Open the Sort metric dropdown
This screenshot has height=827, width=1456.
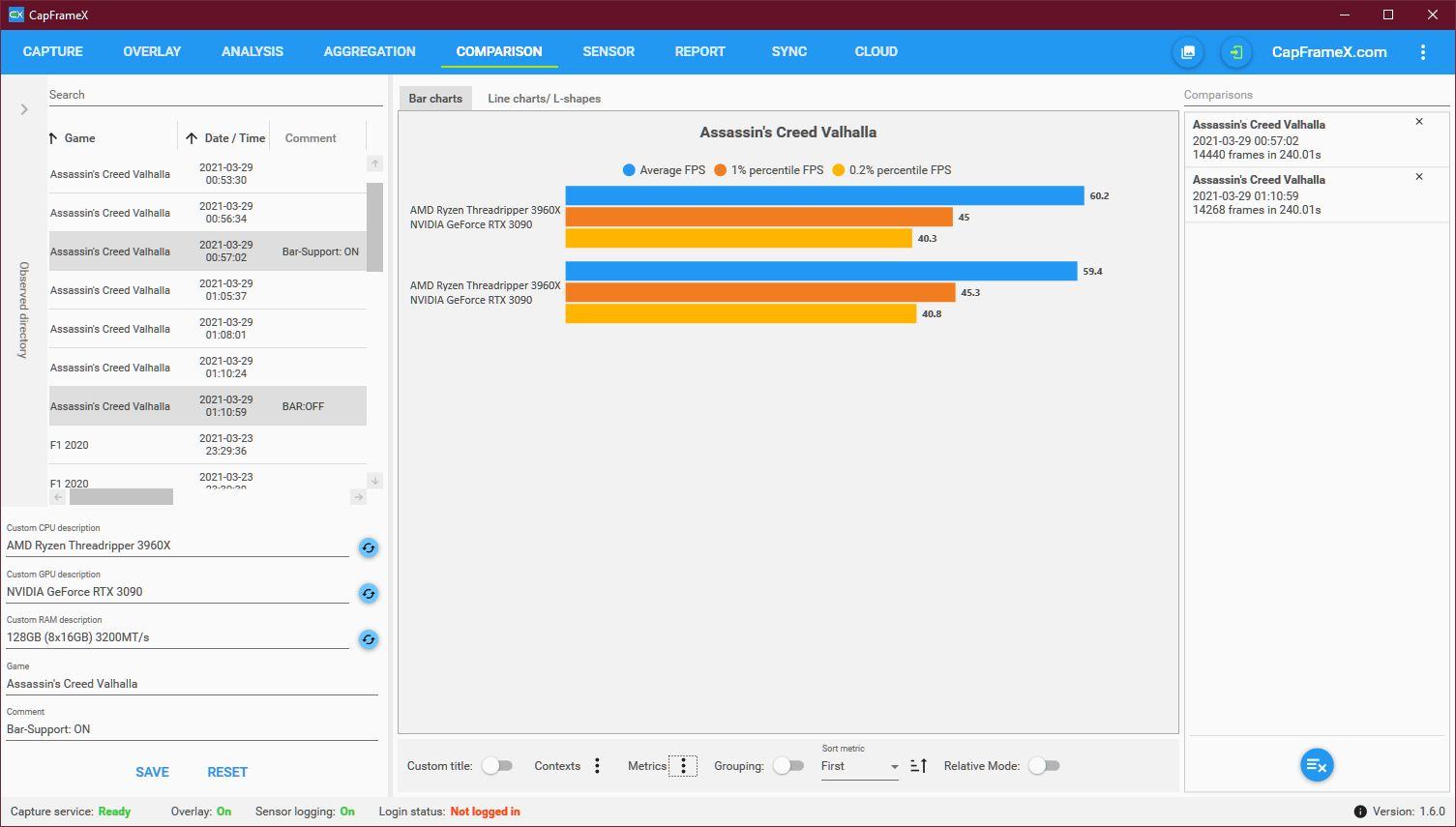pyautogui.click(x=859, y=766)
